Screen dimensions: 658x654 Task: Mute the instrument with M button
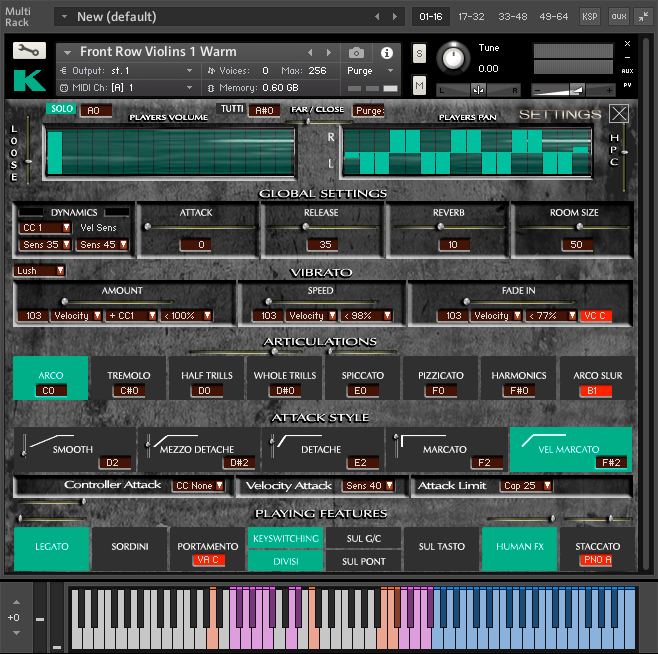pos(419,86)
